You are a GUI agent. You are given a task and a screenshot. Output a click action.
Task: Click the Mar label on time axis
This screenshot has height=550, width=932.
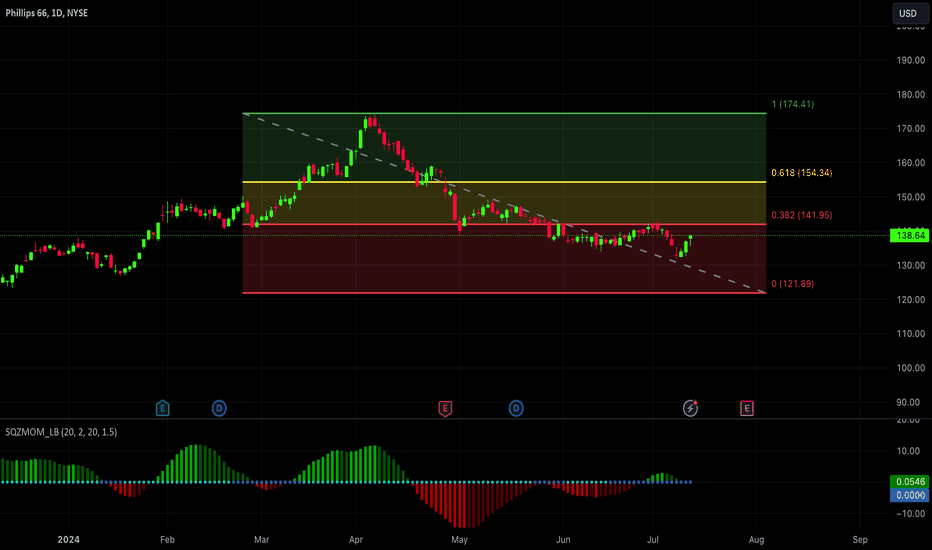tap(262, 540)
